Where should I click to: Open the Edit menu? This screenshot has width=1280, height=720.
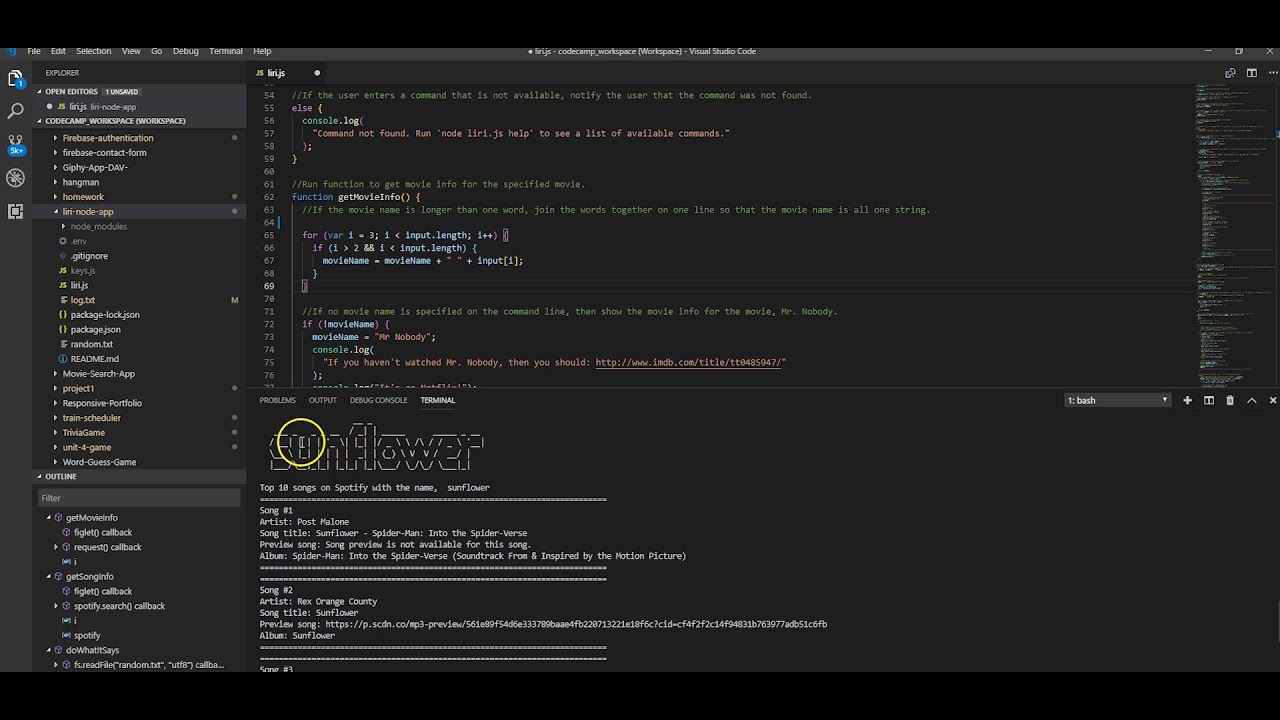click(58, 51)
